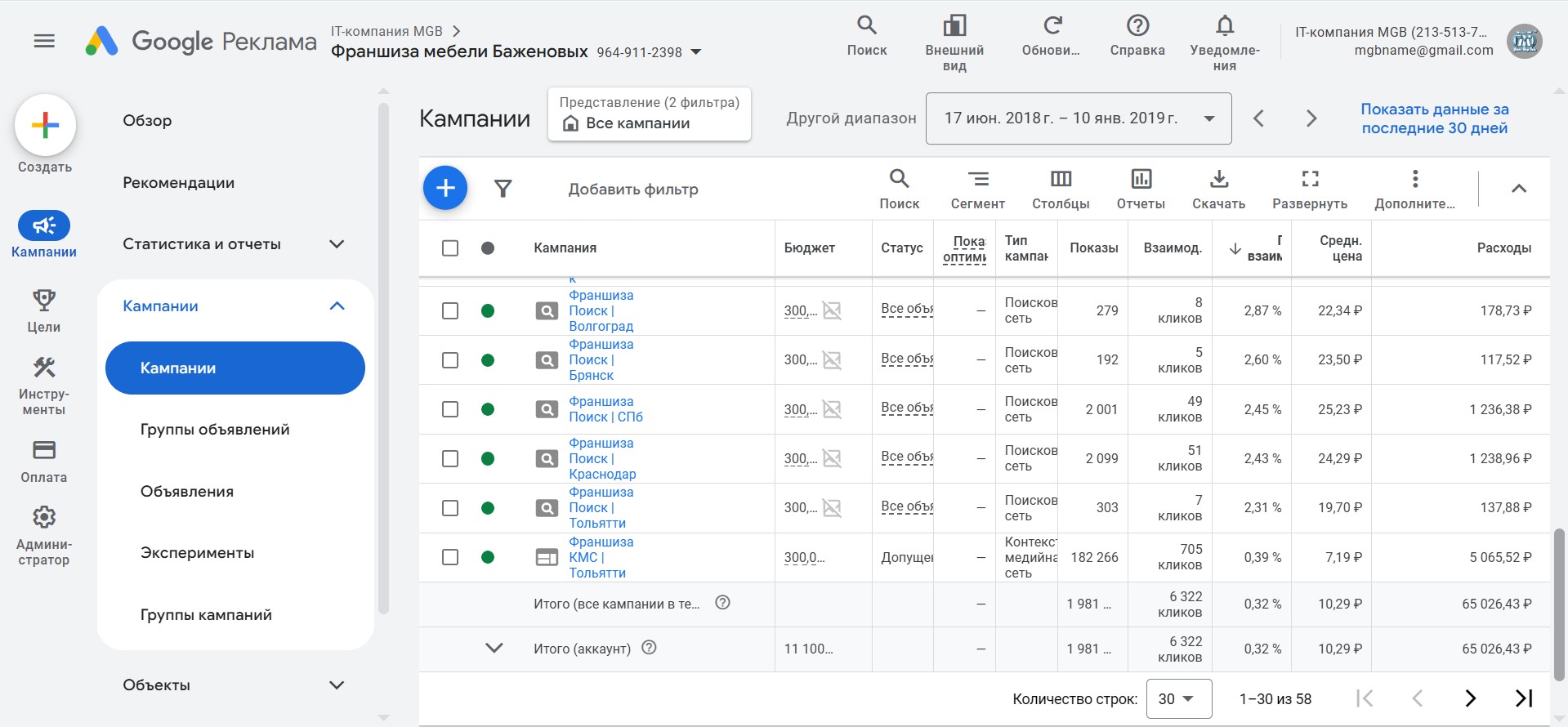
Task: Open the account selector dropdown arrow
Action: click(696, 52)
